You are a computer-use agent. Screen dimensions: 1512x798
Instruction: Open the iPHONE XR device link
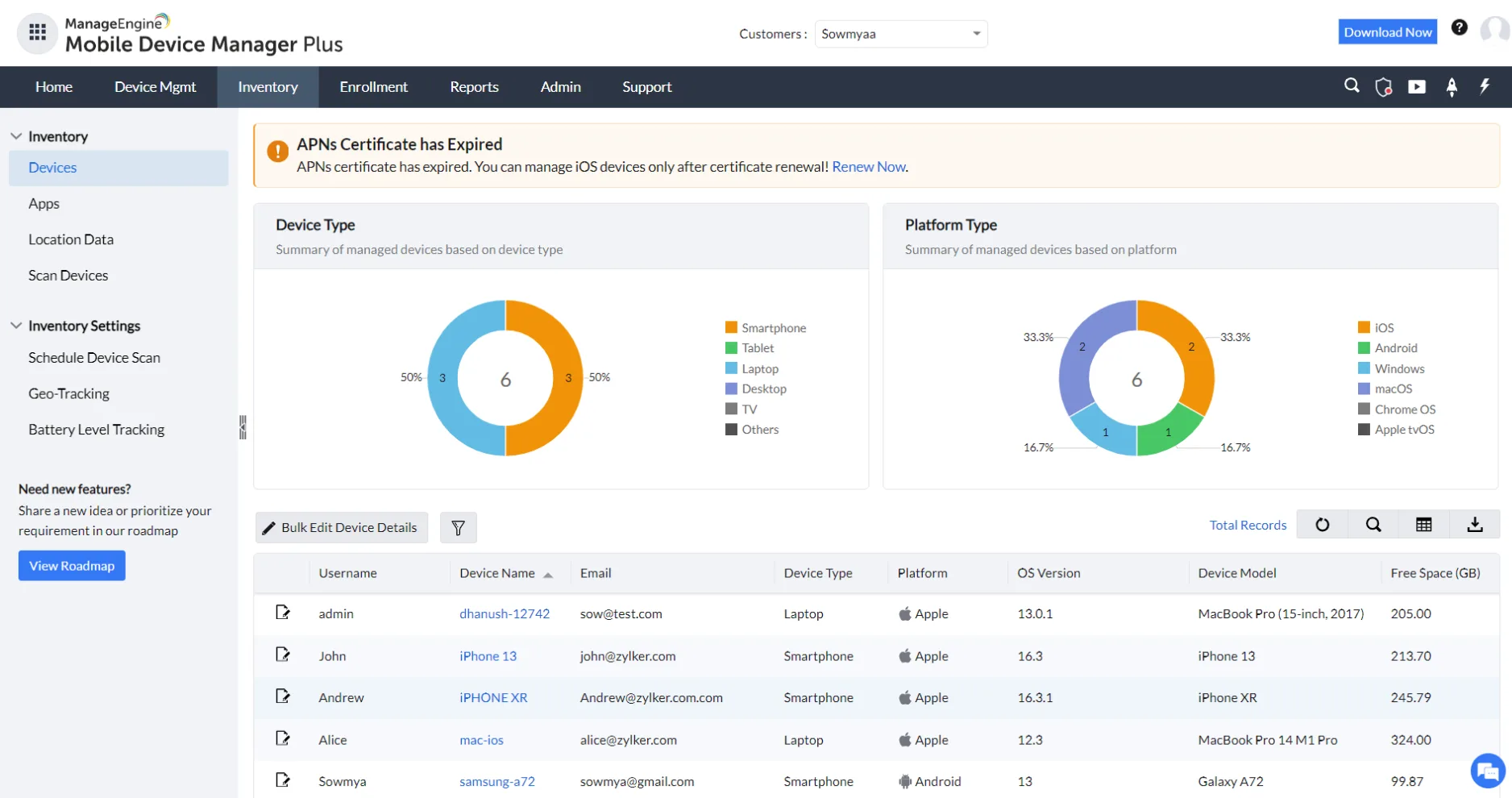click(x=493, y=698)
